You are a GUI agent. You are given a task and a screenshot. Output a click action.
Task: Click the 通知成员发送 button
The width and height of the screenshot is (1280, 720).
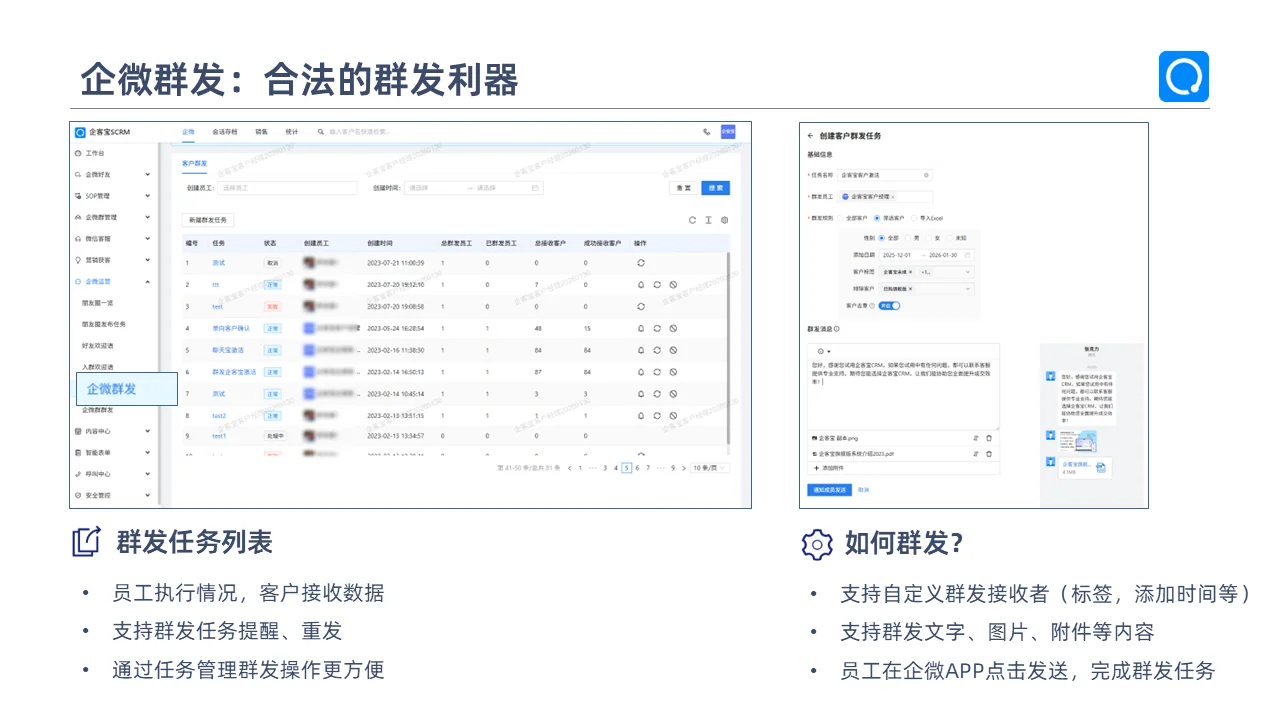pos(828,490)
